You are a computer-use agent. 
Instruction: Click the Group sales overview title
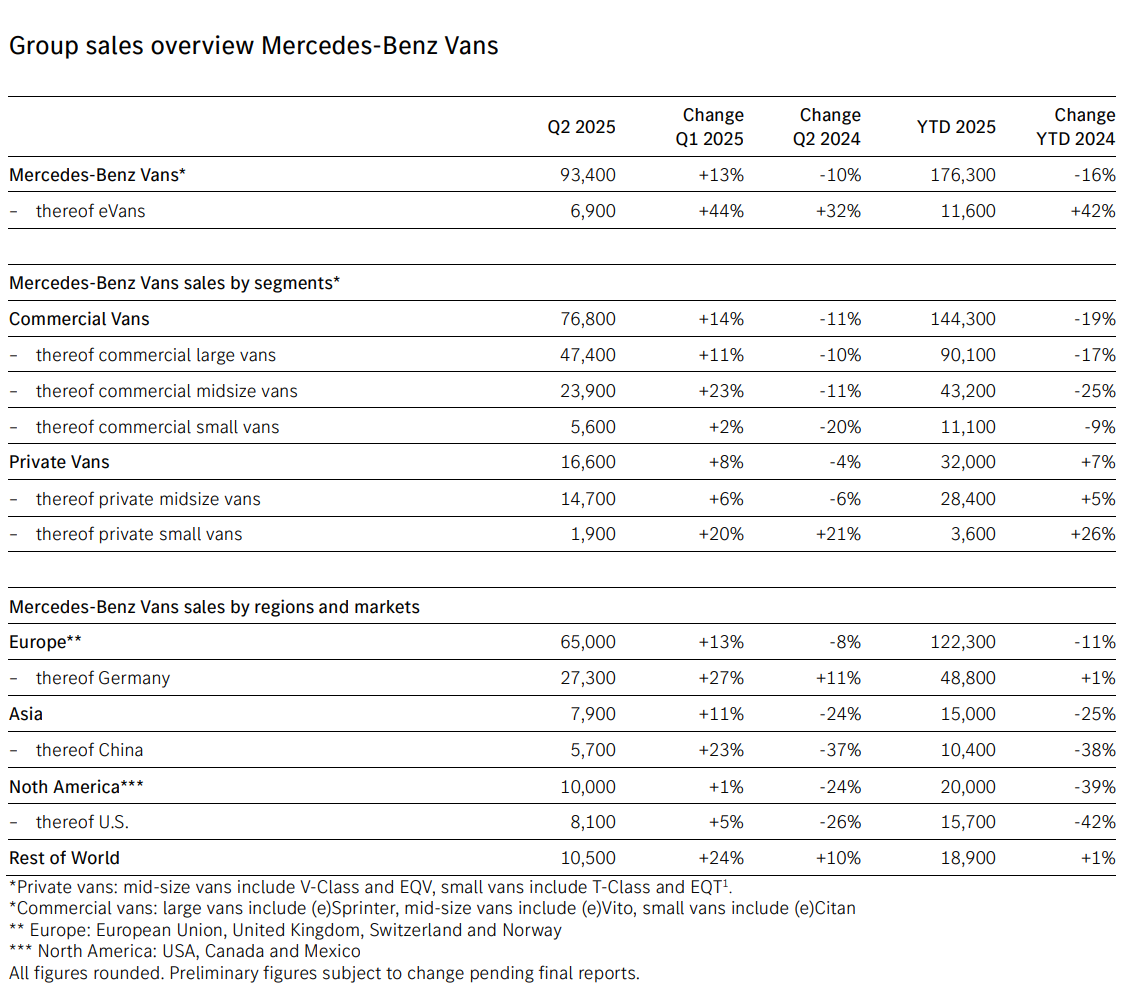tap(253, 46)
